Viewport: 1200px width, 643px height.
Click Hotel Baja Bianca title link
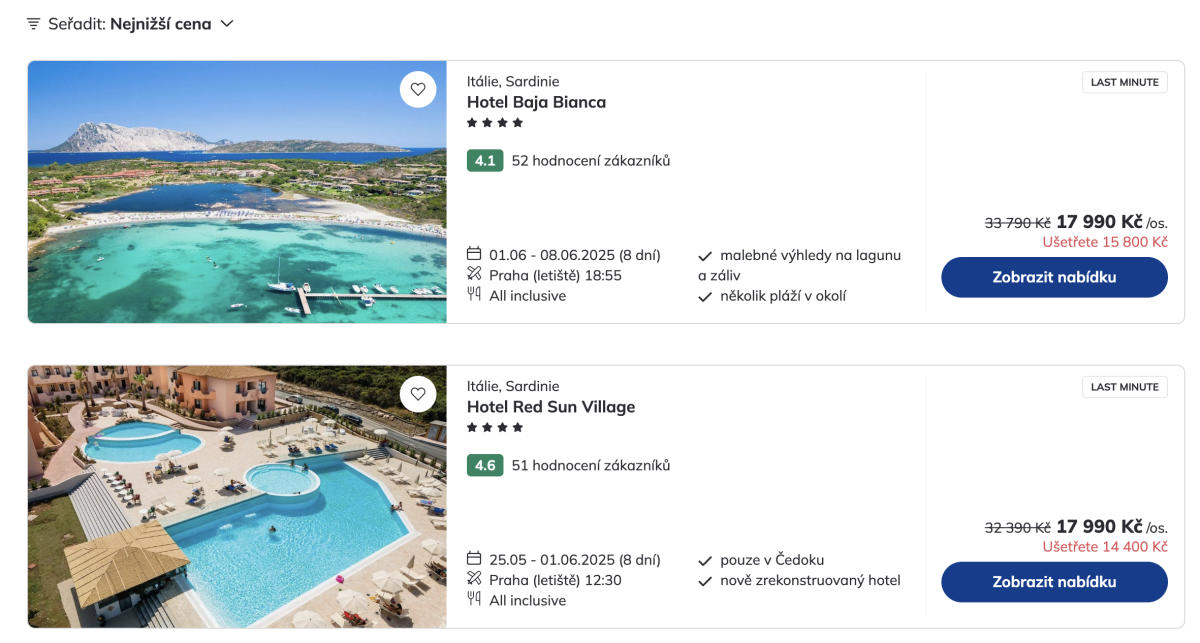coord(536,102)
